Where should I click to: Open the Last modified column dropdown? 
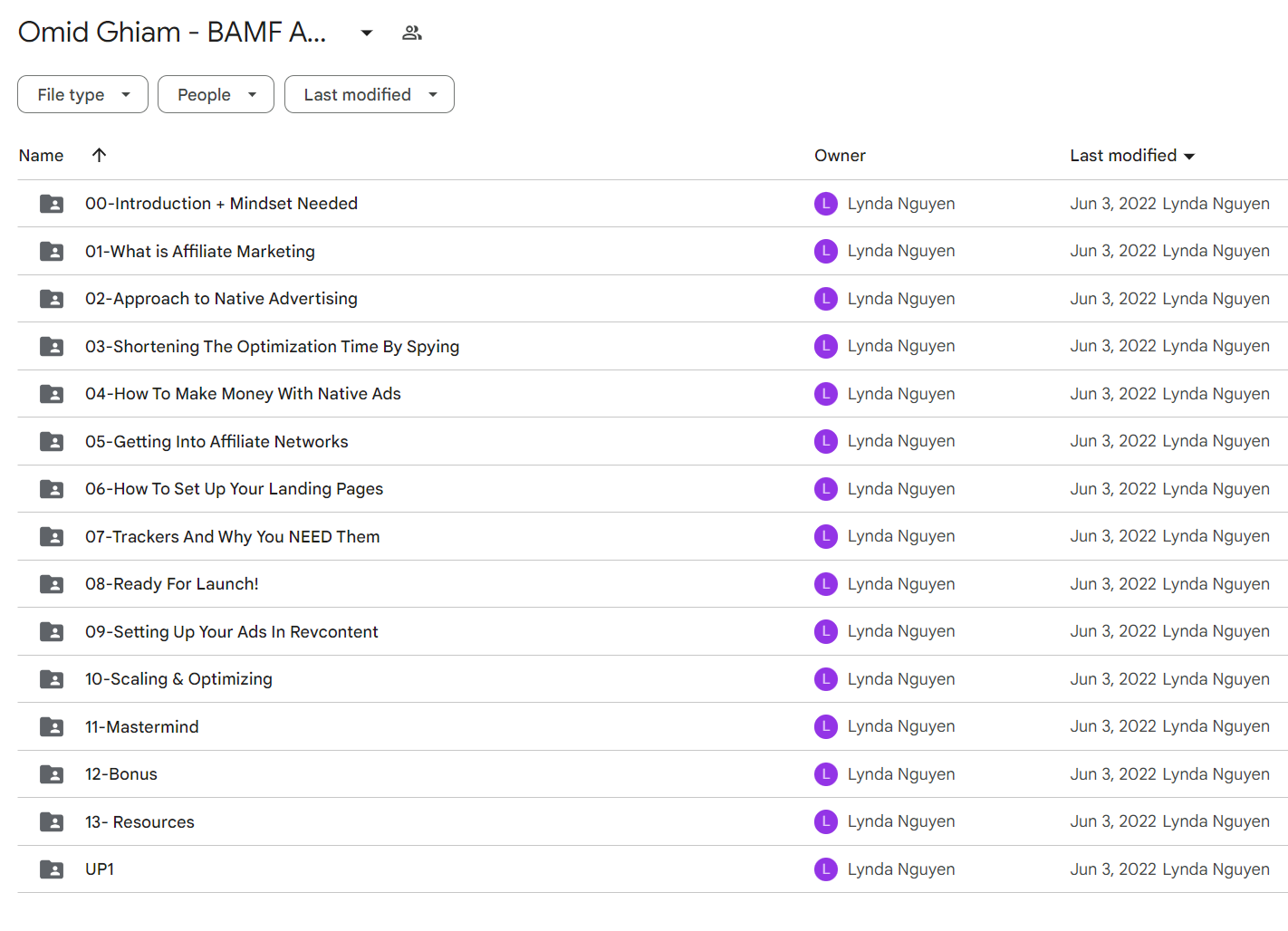click(x=1189, y=157)
